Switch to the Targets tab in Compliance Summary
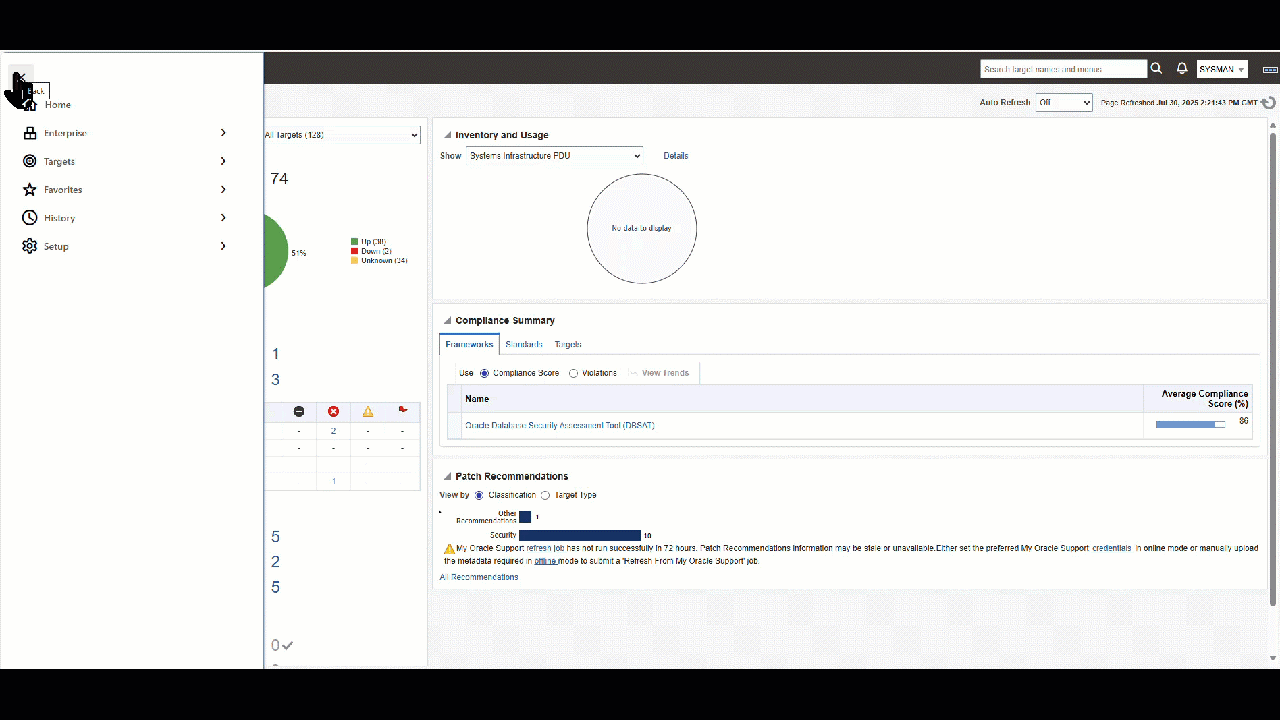This screenshot has width=1280, height=720. click(x=568, y=344)
